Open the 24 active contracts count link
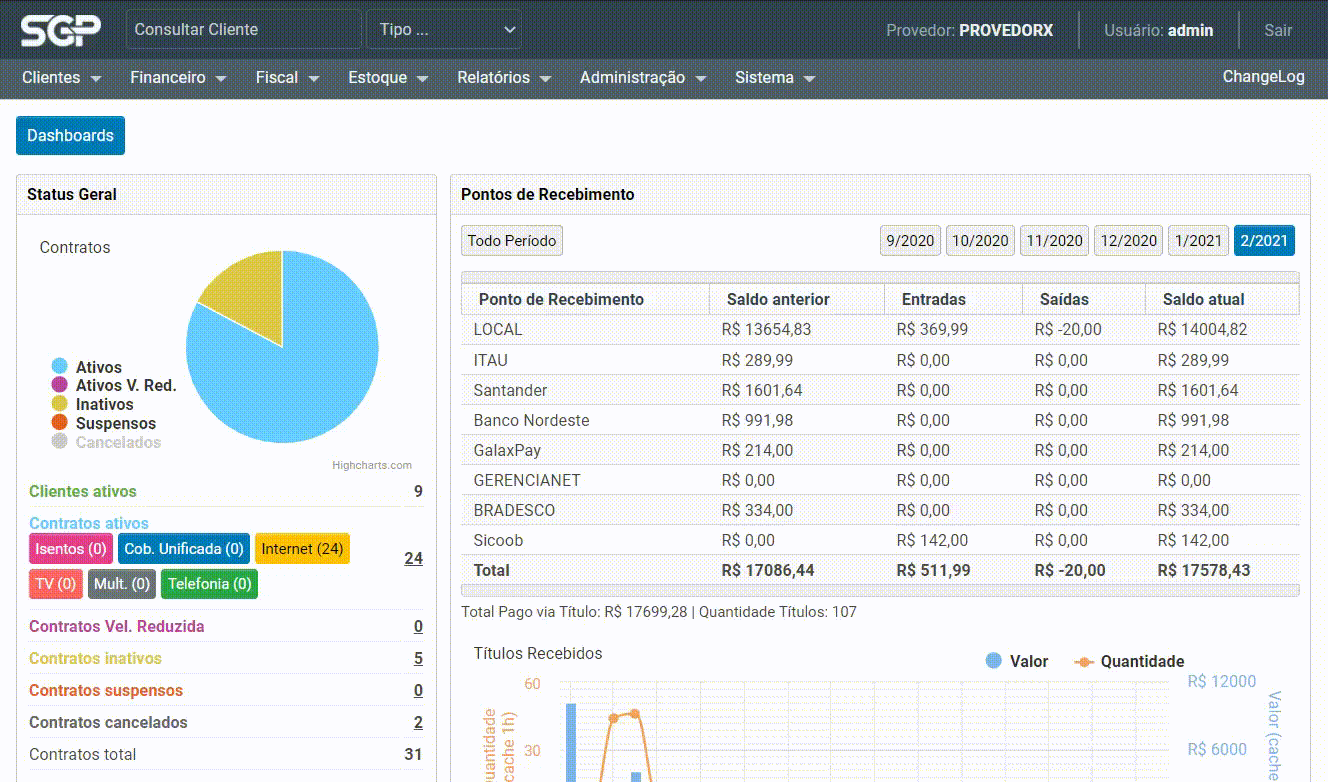The image size is (1328, 782). pyautogui.click(x=413, y=558)
